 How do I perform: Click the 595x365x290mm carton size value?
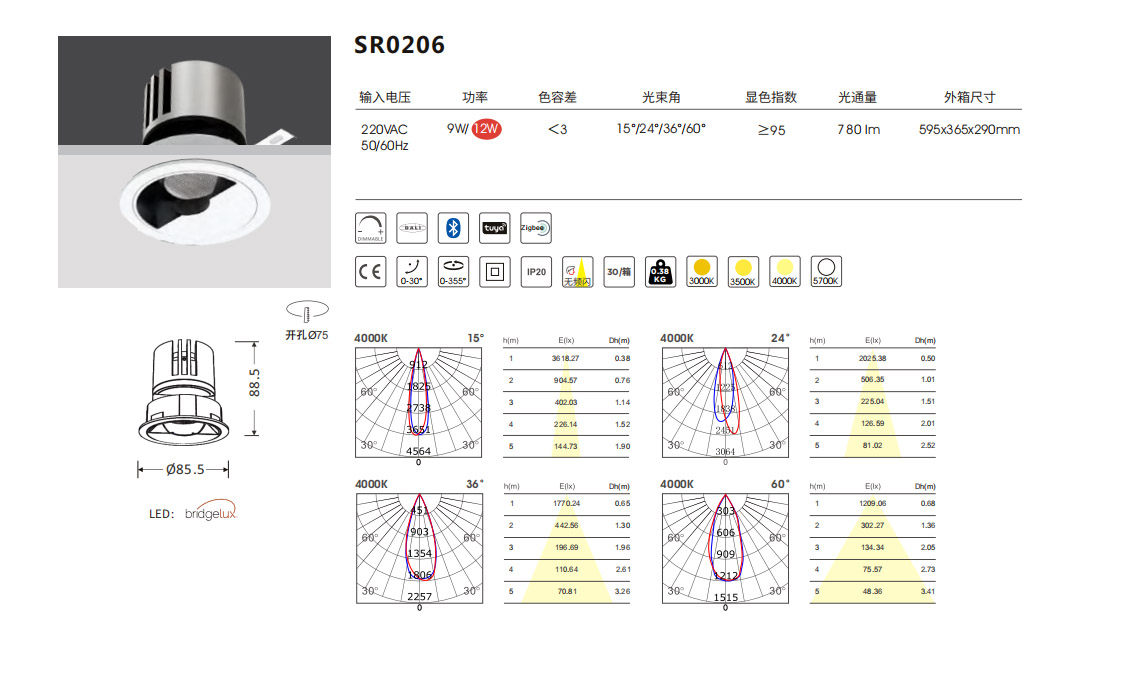click(970, 129)
